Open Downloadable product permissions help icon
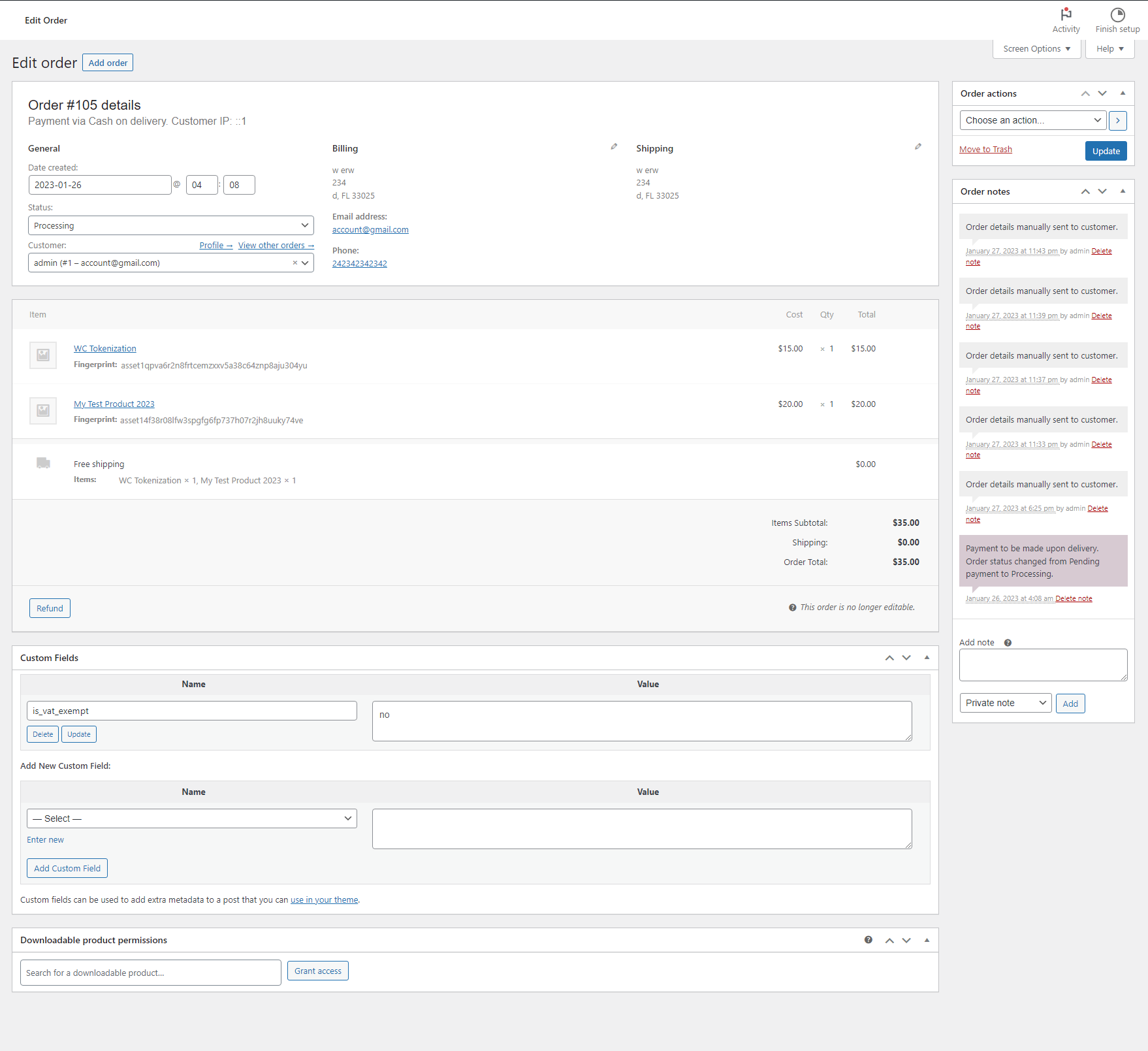Screen dimensions: 1148x1051 (869, 940)
